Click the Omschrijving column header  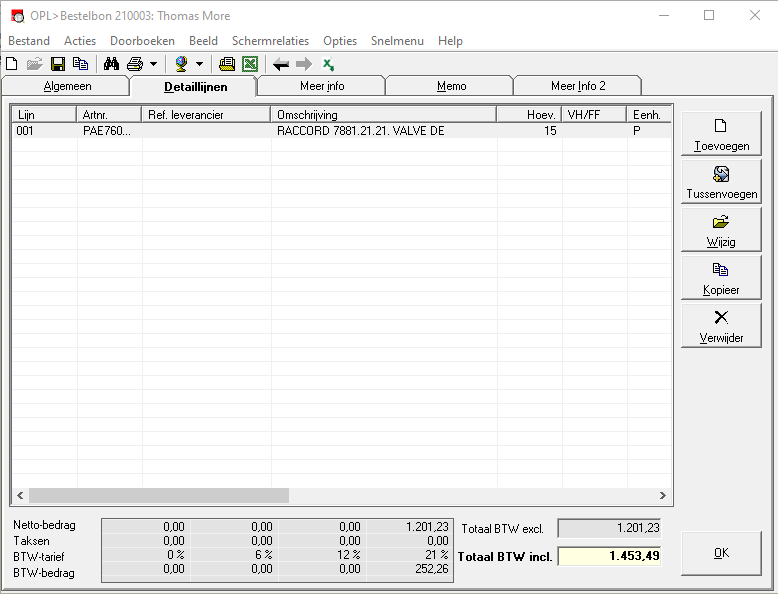pos(384,115)
